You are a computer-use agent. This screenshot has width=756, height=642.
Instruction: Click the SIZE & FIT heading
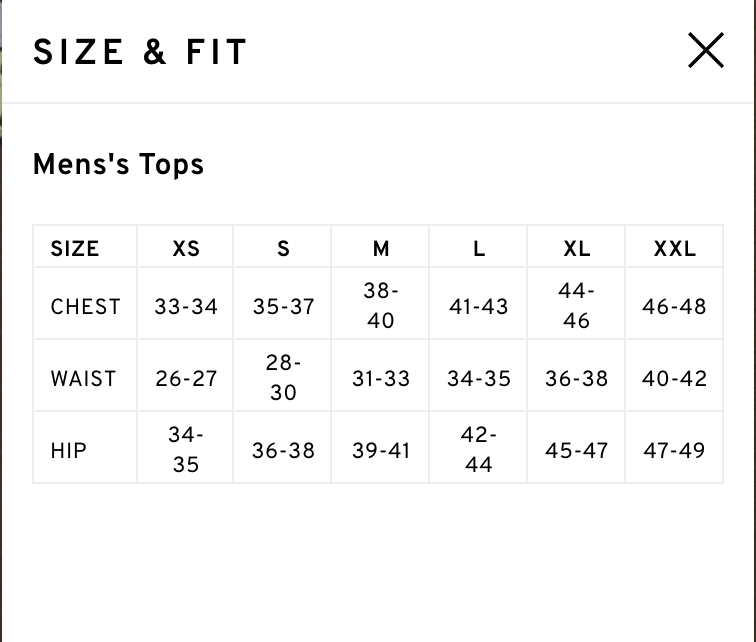coord(140,52)
